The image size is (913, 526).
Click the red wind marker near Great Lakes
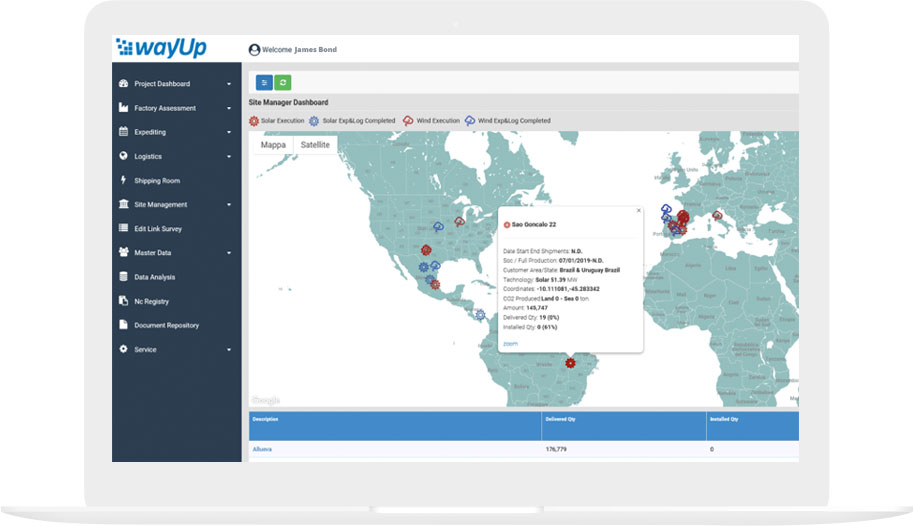pyautogui.click(x=459, y=221)
